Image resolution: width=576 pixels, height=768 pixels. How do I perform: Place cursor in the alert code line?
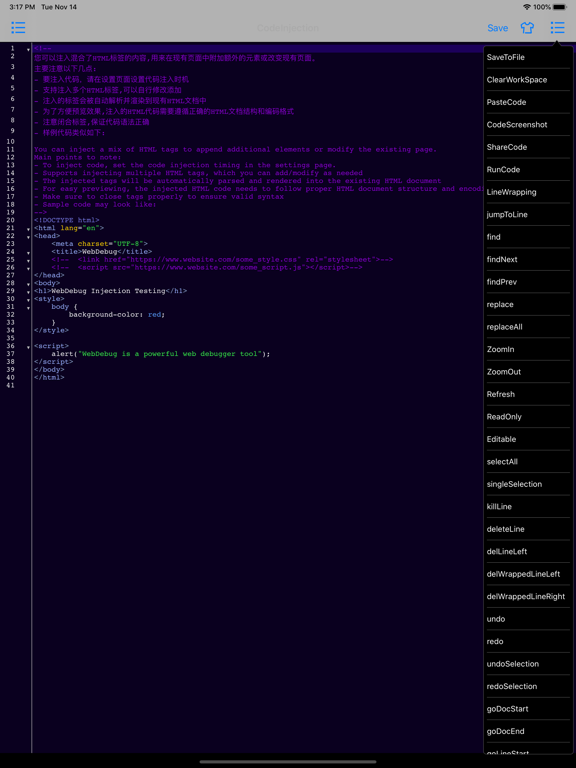(161, 354)
